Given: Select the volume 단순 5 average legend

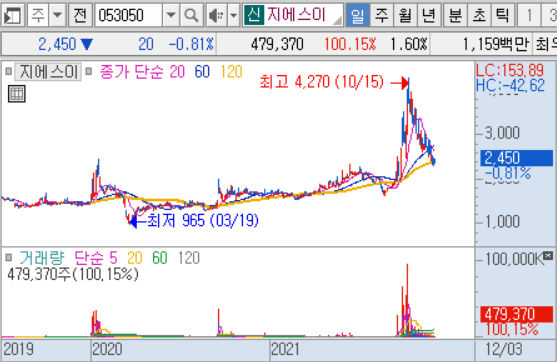Looking at the screenshot, I should point(96,258).
